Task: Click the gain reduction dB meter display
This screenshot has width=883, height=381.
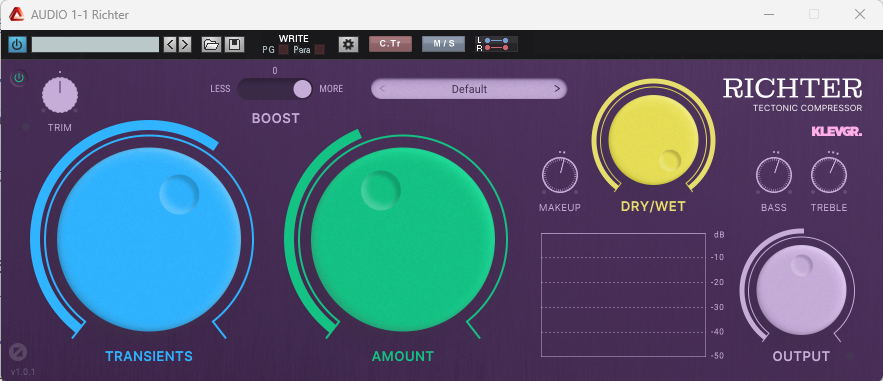Action: [x=623, y=294]
